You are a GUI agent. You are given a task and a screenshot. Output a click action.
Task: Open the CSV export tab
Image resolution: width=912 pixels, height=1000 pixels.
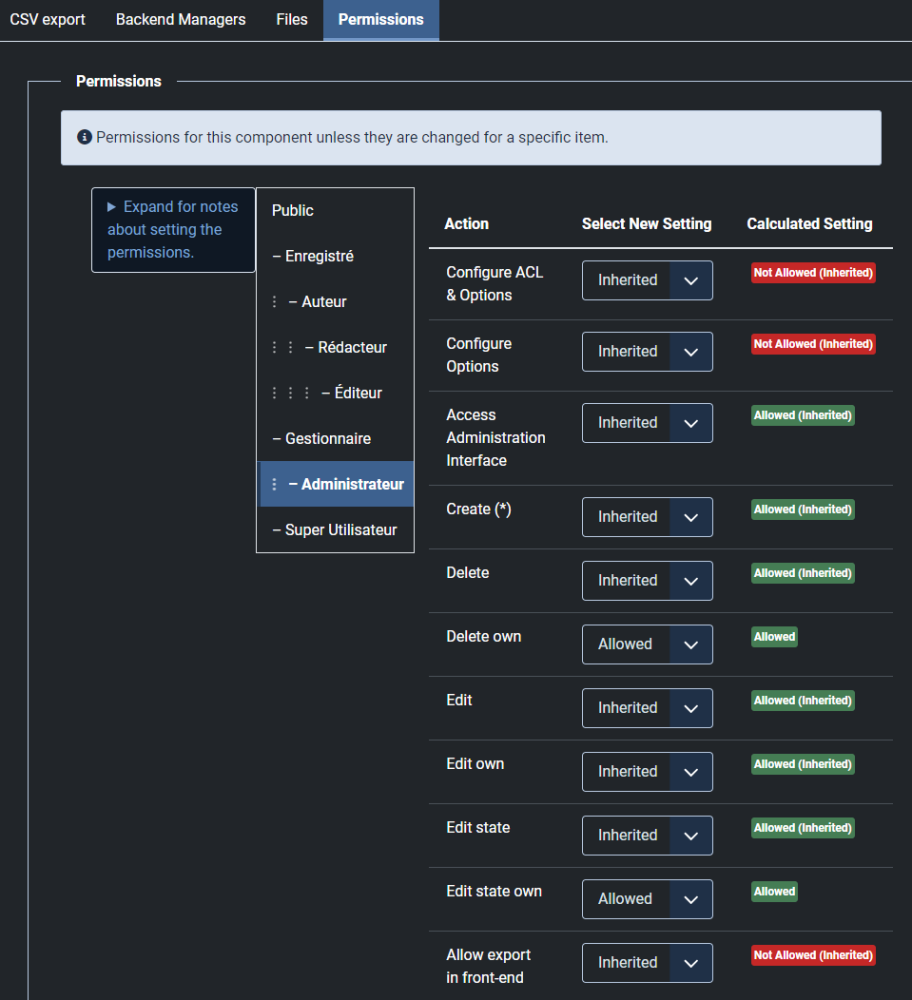pos(47,20)
